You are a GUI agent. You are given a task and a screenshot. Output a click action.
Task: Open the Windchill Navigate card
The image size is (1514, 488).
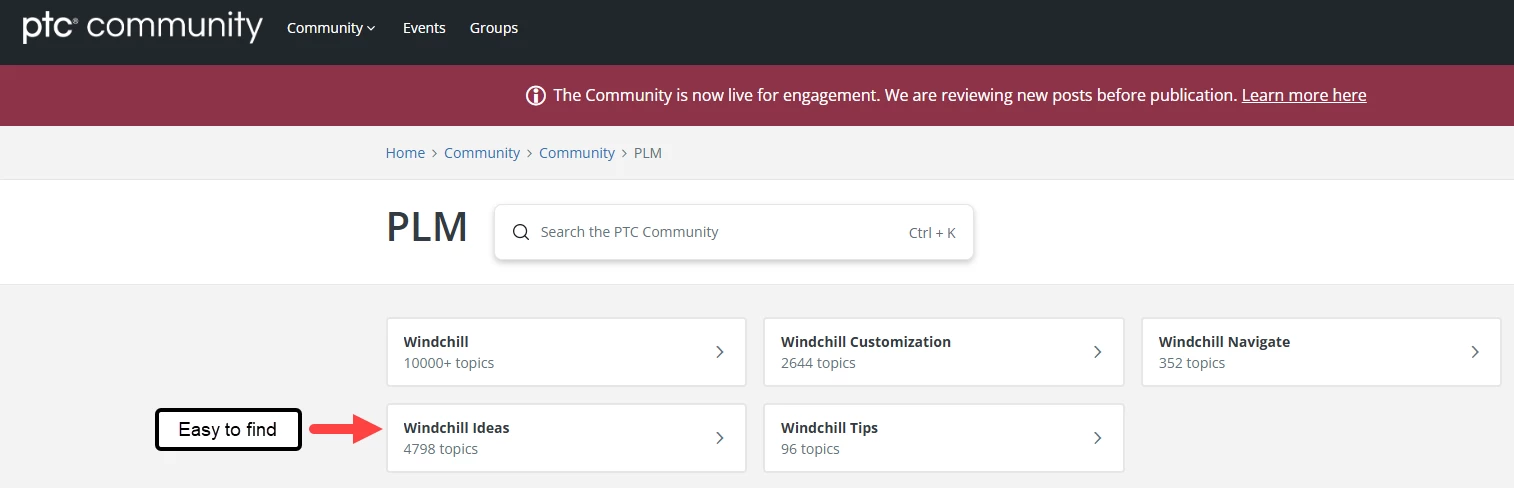(1321, 352)
